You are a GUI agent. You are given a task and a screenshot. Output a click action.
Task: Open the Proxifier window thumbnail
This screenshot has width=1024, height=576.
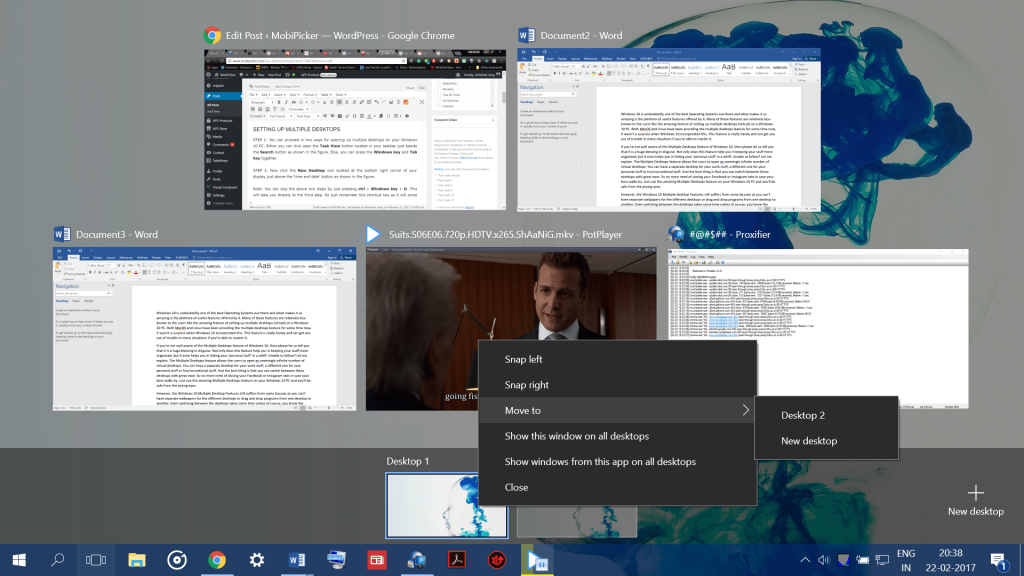[818, 328]
